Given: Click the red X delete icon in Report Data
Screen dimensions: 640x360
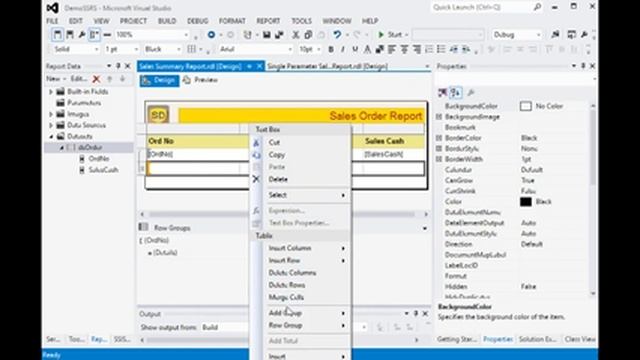Looking at the screenshot, I should point(96,79).
